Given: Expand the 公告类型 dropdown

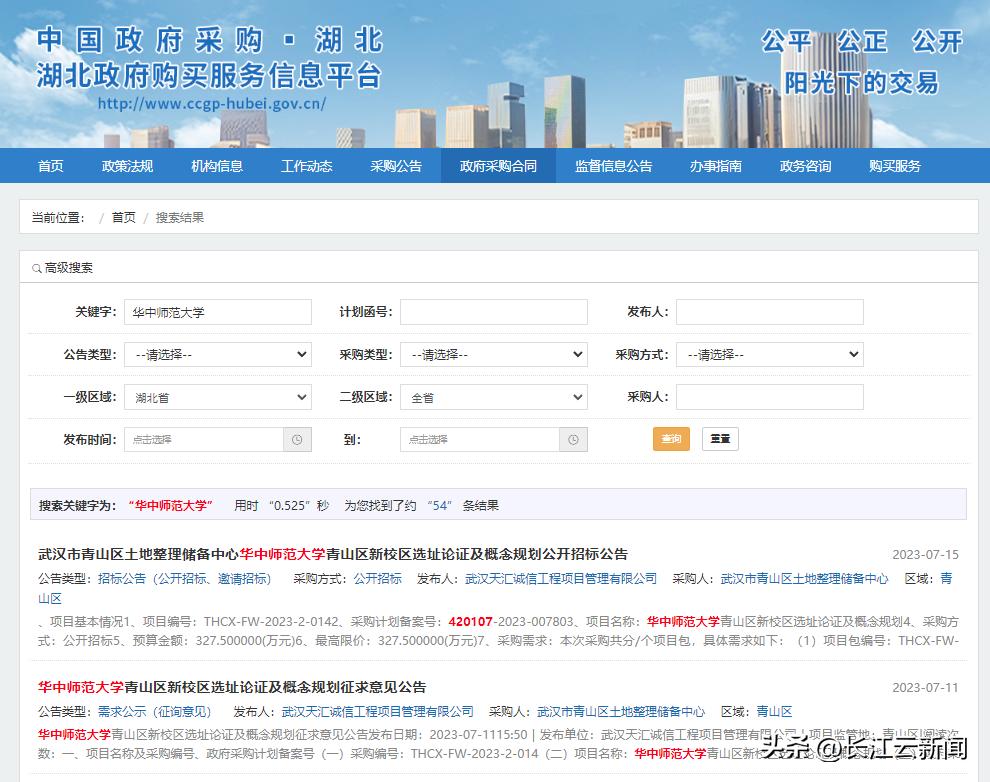Looking at the screenshot, I should click(x=218, y=355).
